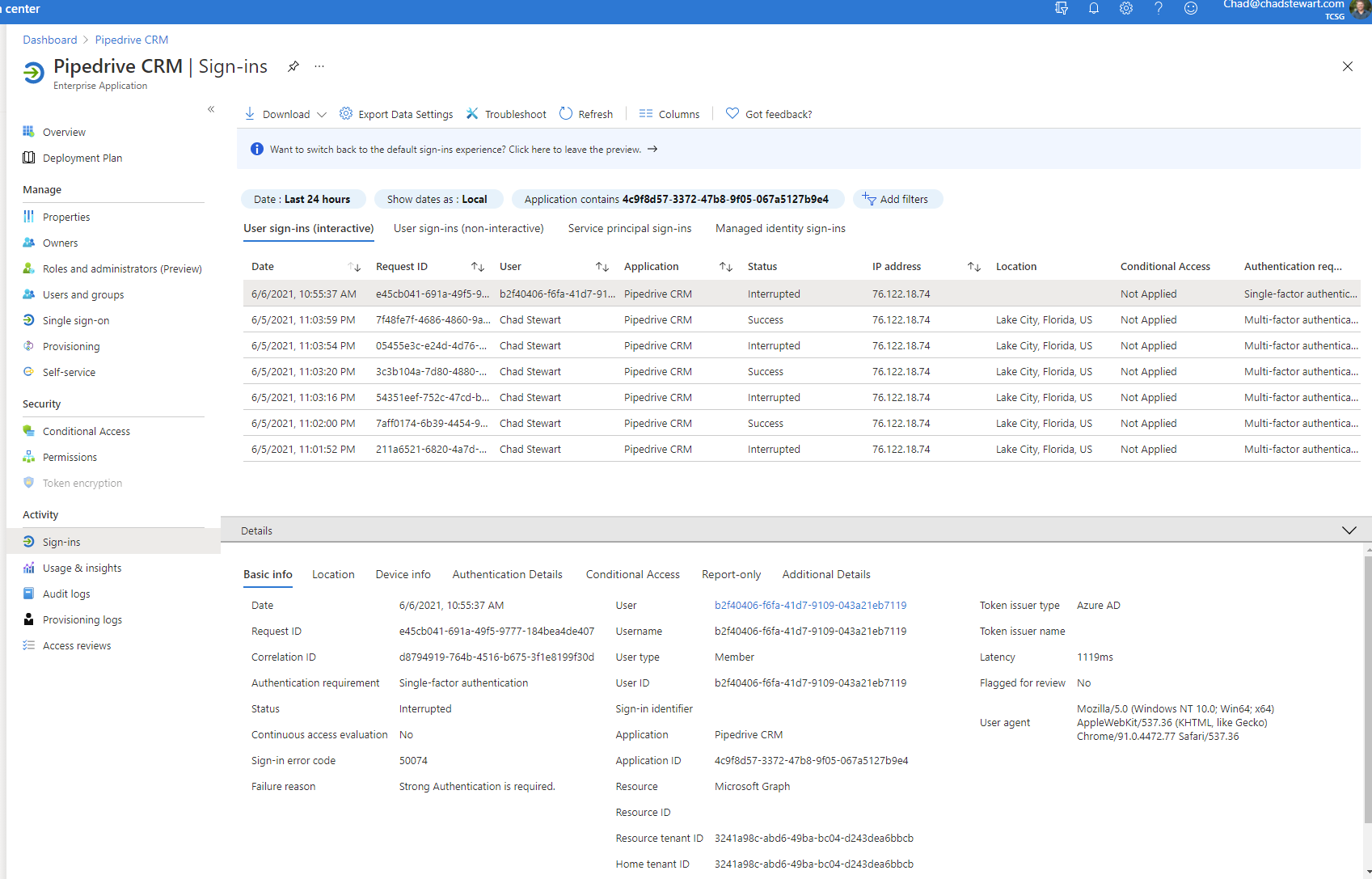Open Conditional Access under Security

(x=87, y=432)
